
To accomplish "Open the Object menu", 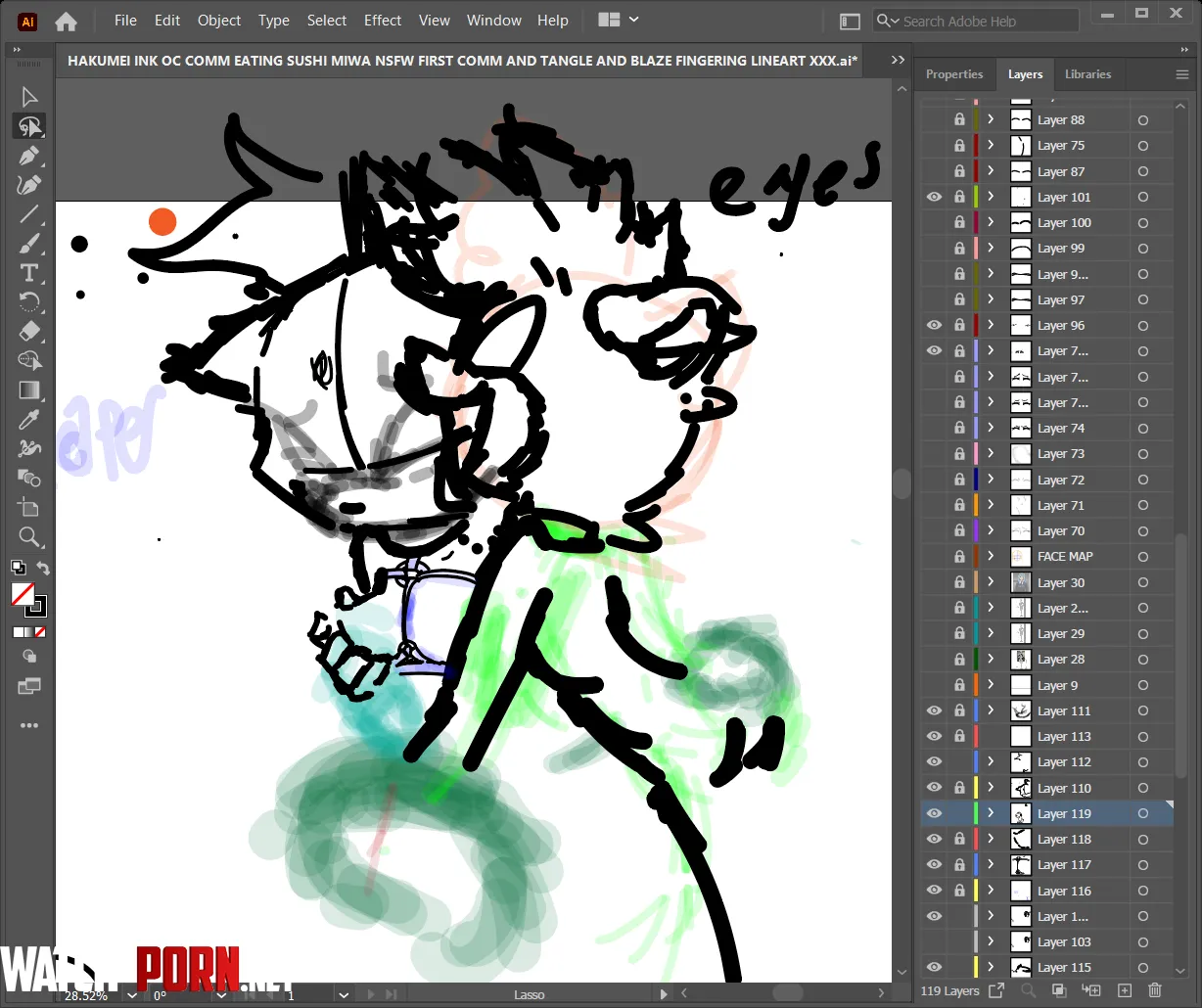I will (x=219, y=21).
